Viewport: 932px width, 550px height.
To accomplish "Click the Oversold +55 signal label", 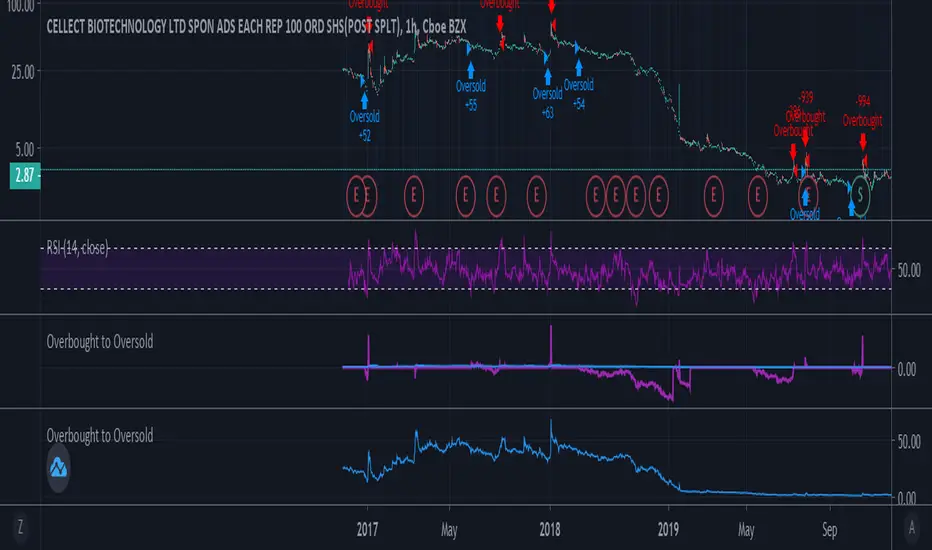I will [471, 95].
